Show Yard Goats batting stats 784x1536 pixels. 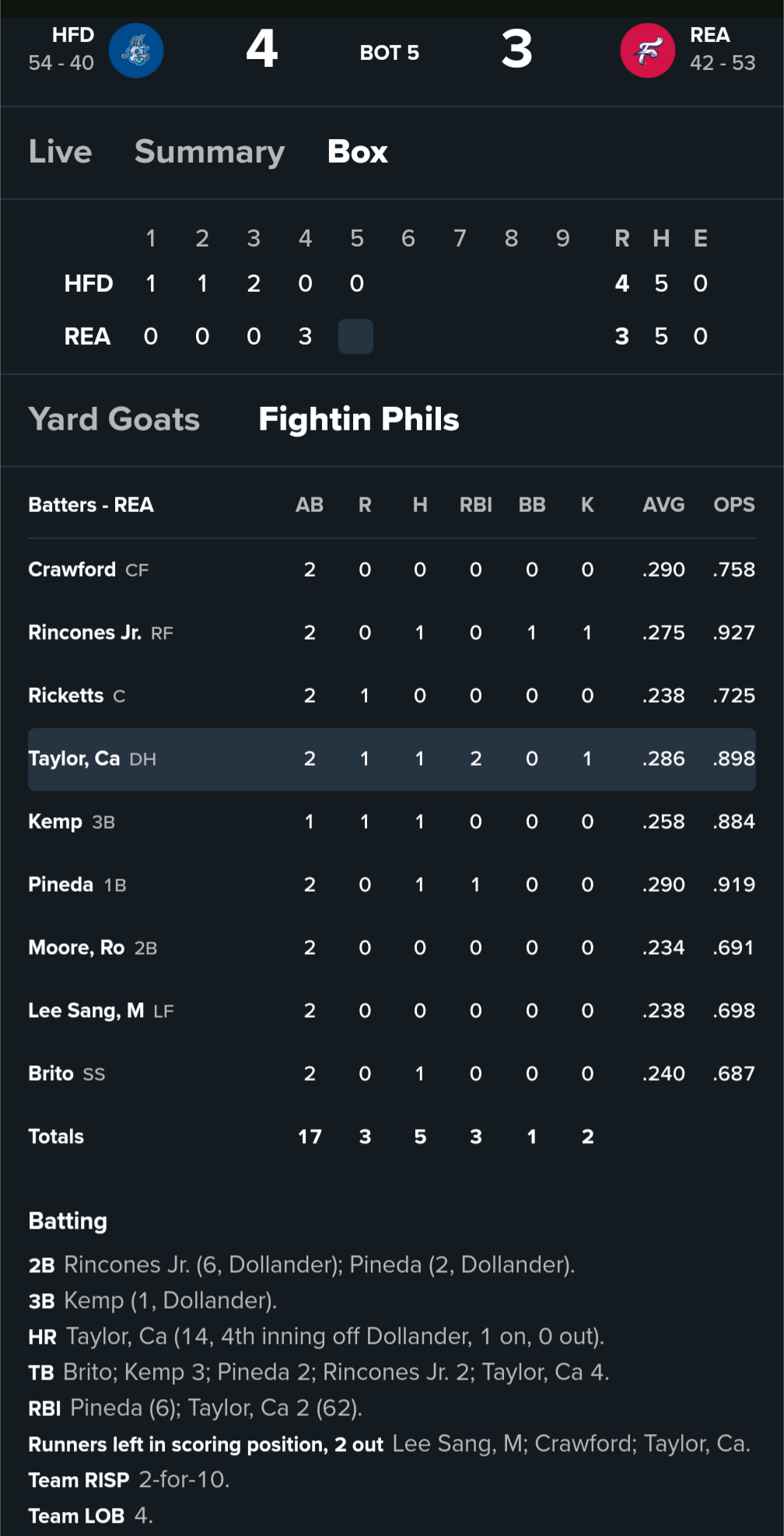(x=114, y=419)
